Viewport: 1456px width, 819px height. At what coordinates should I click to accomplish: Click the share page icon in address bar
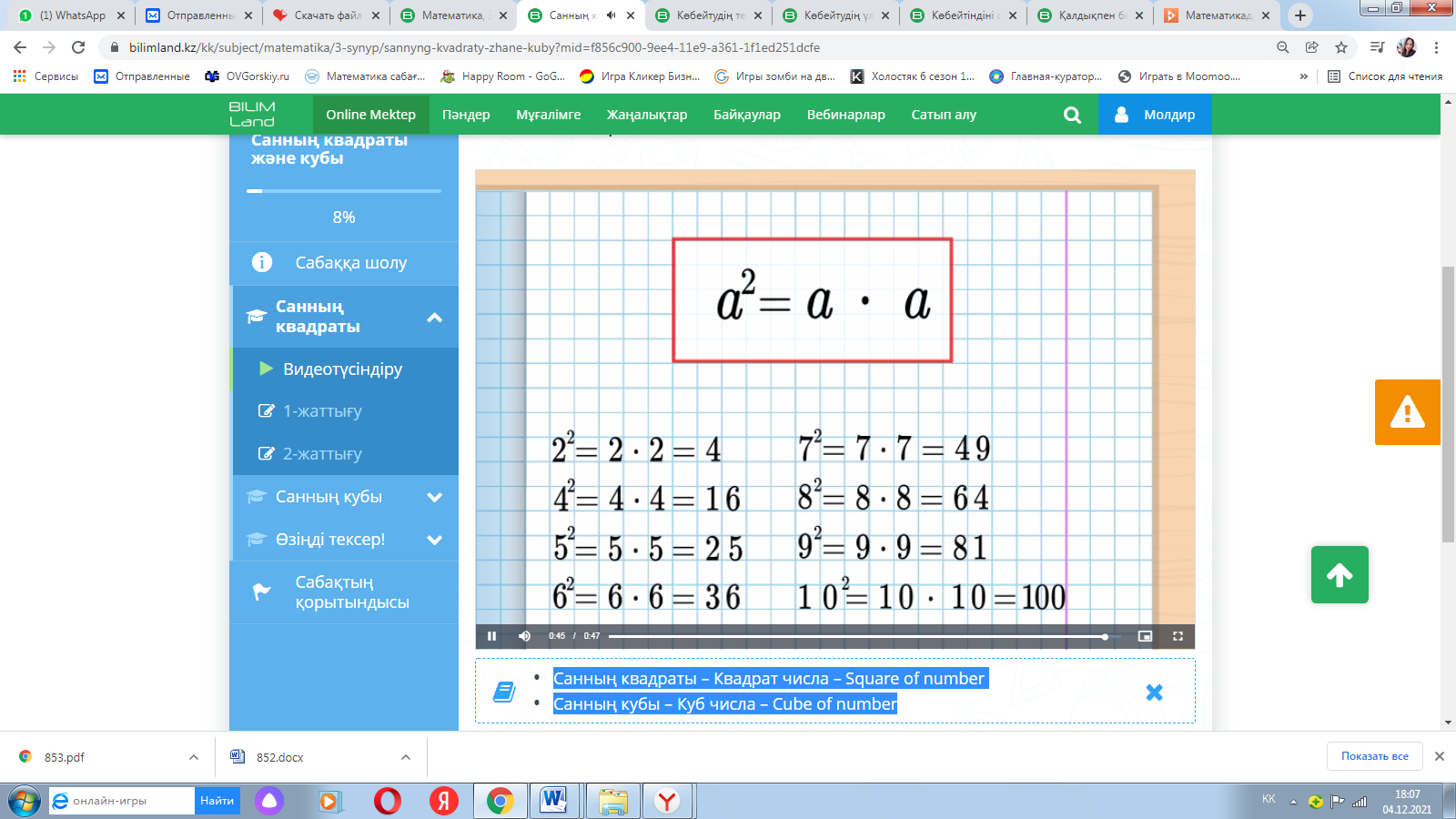[1312, 47]
